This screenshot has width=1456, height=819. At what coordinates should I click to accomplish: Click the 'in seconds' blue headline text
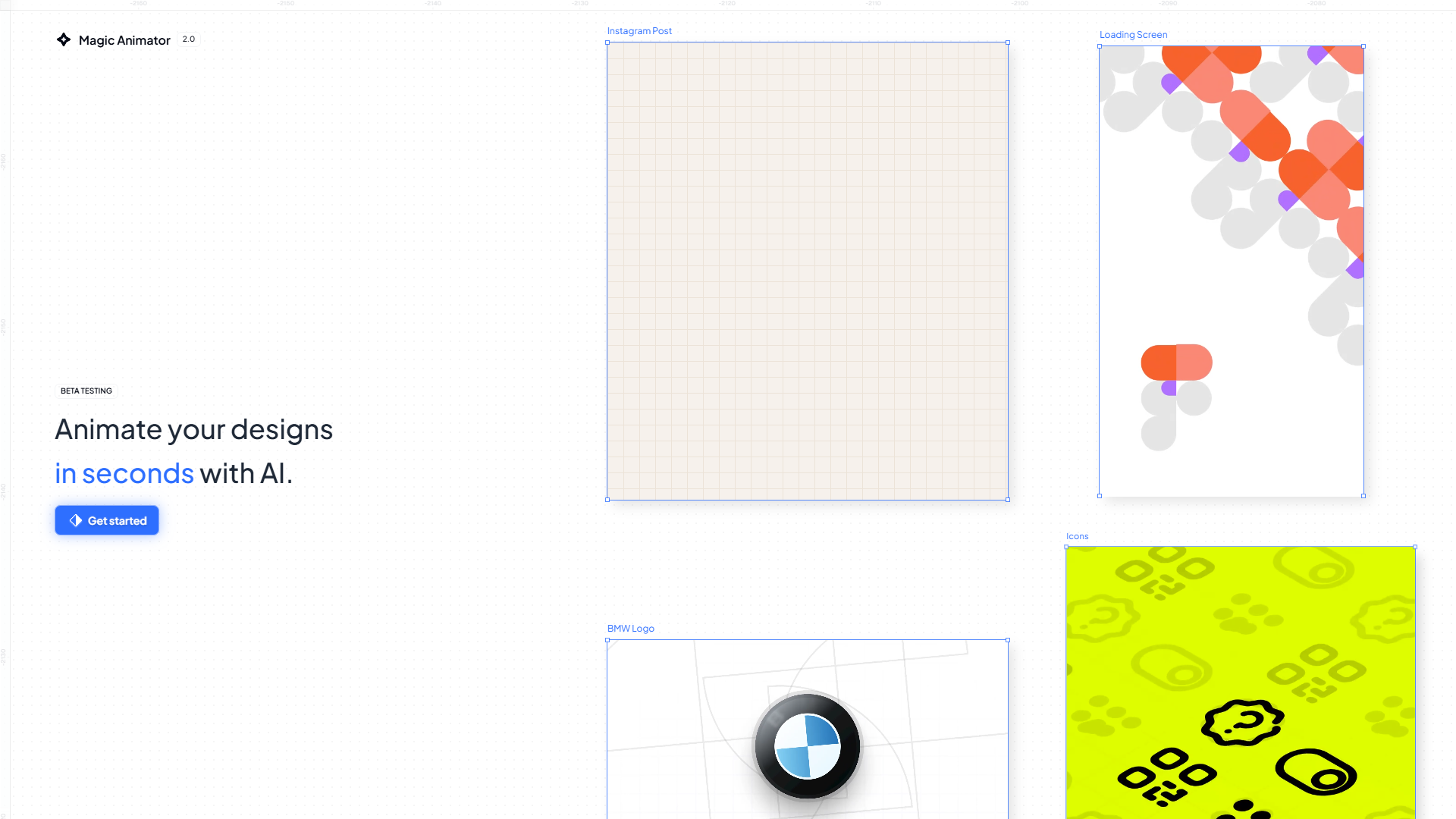[x=124, y=473]
